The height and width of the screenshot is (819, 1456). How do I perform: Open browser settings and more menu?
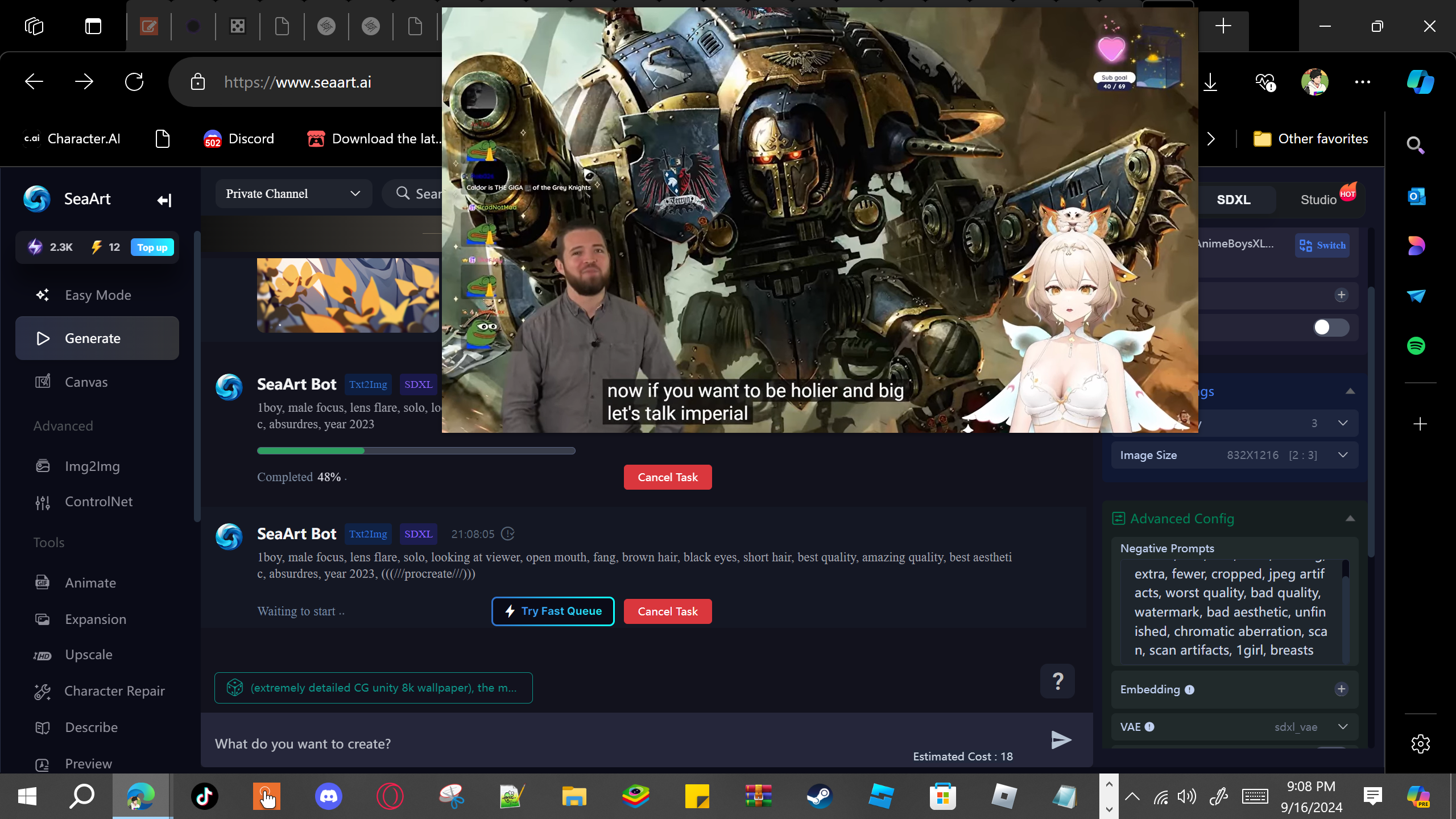click(1363, 82)
